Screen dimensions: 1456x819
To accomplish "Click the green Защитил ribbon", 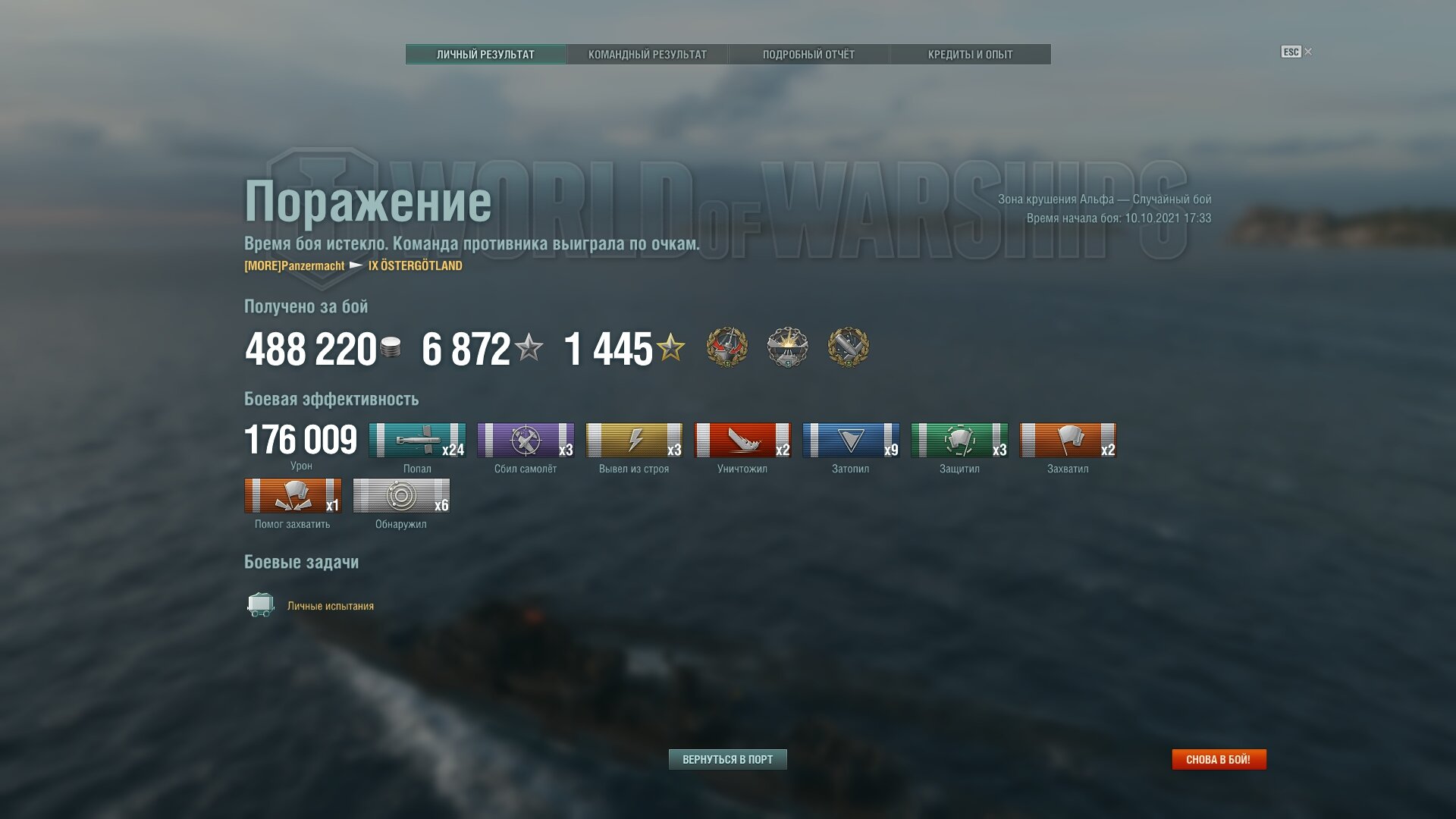I will 959,440.
